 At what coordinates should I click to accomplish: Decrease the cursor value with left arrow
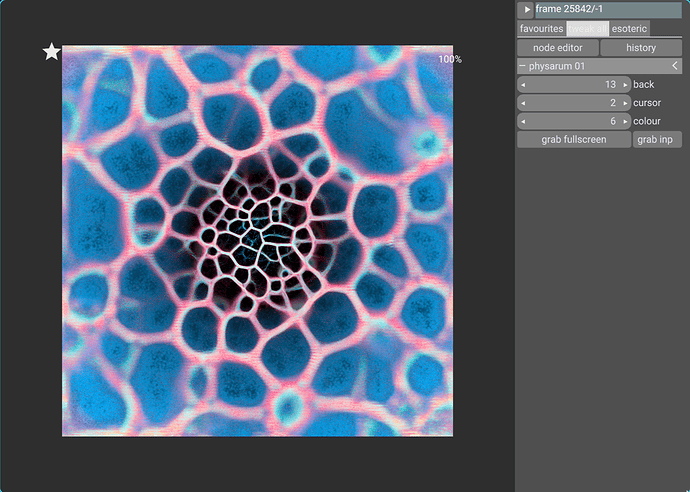[522, 103]
